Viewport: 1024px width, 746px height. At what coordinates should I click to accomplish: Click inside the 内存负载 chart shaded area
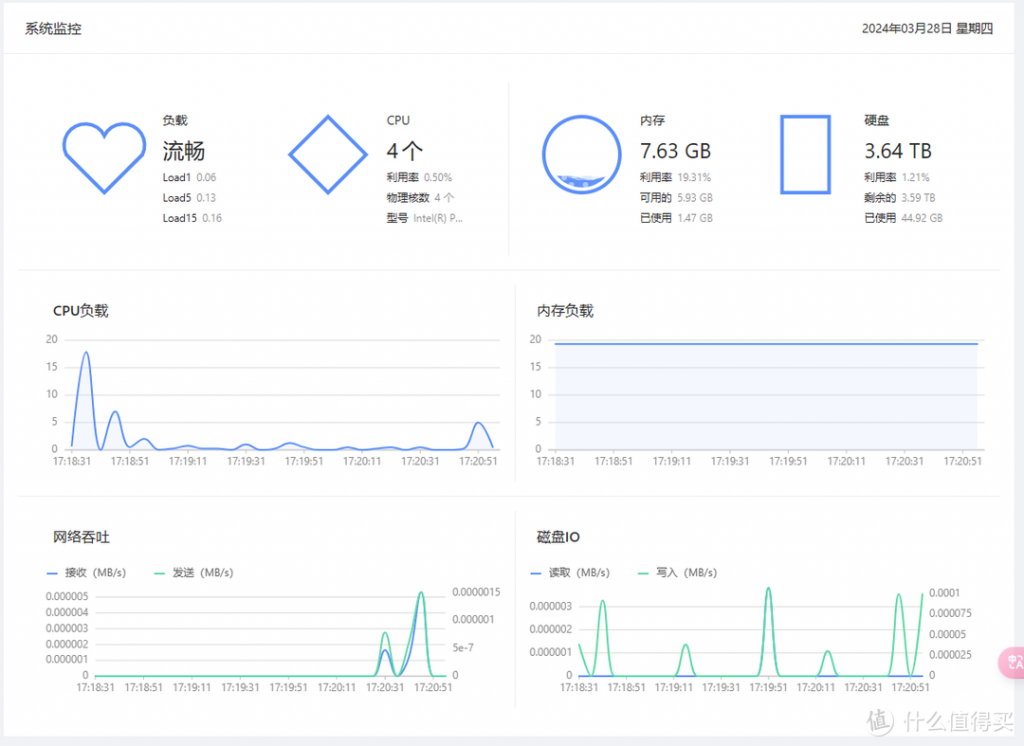pos(765,395)
